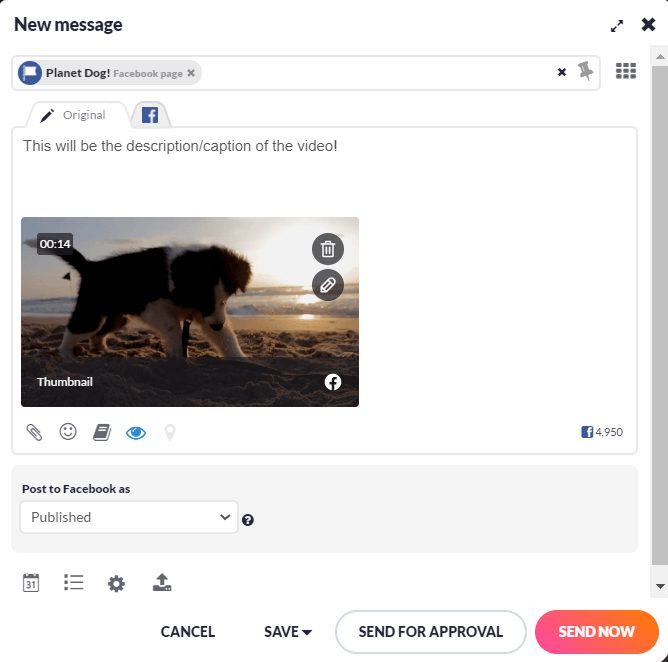The image size is (668, 662).
Task: Remove the Planet Dog! Facebook page chip
Action: 191,73
